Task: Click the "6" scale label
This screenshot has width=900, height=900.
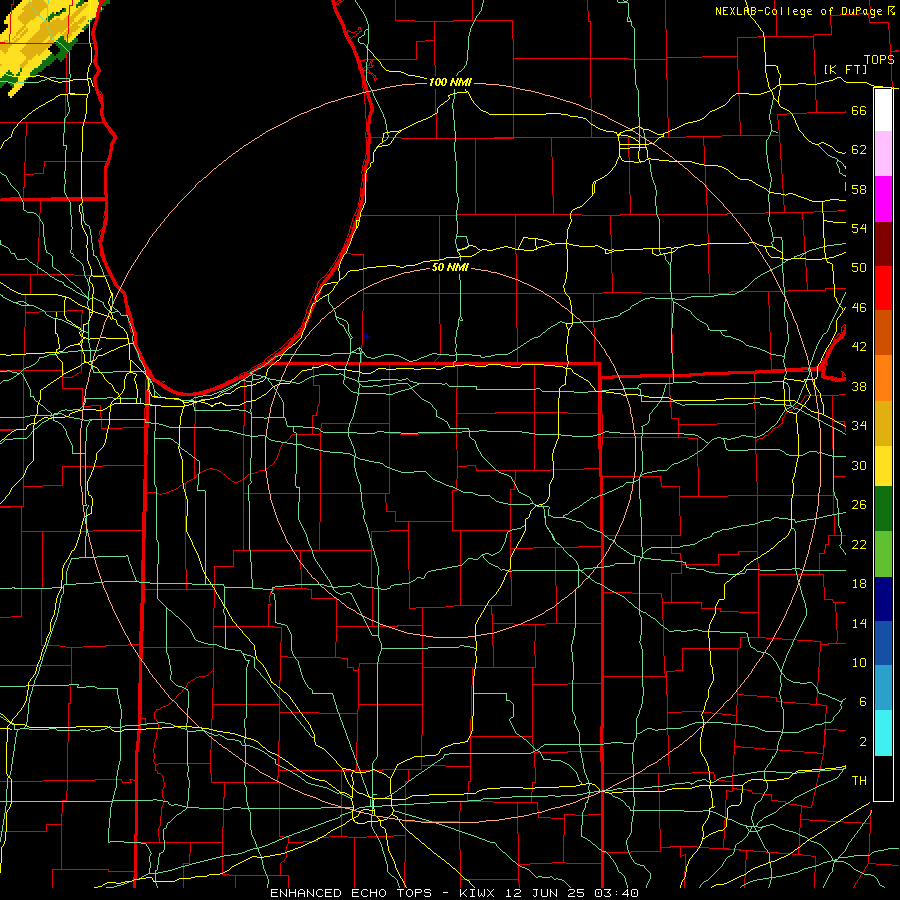Action: click(x=862, y=702)
